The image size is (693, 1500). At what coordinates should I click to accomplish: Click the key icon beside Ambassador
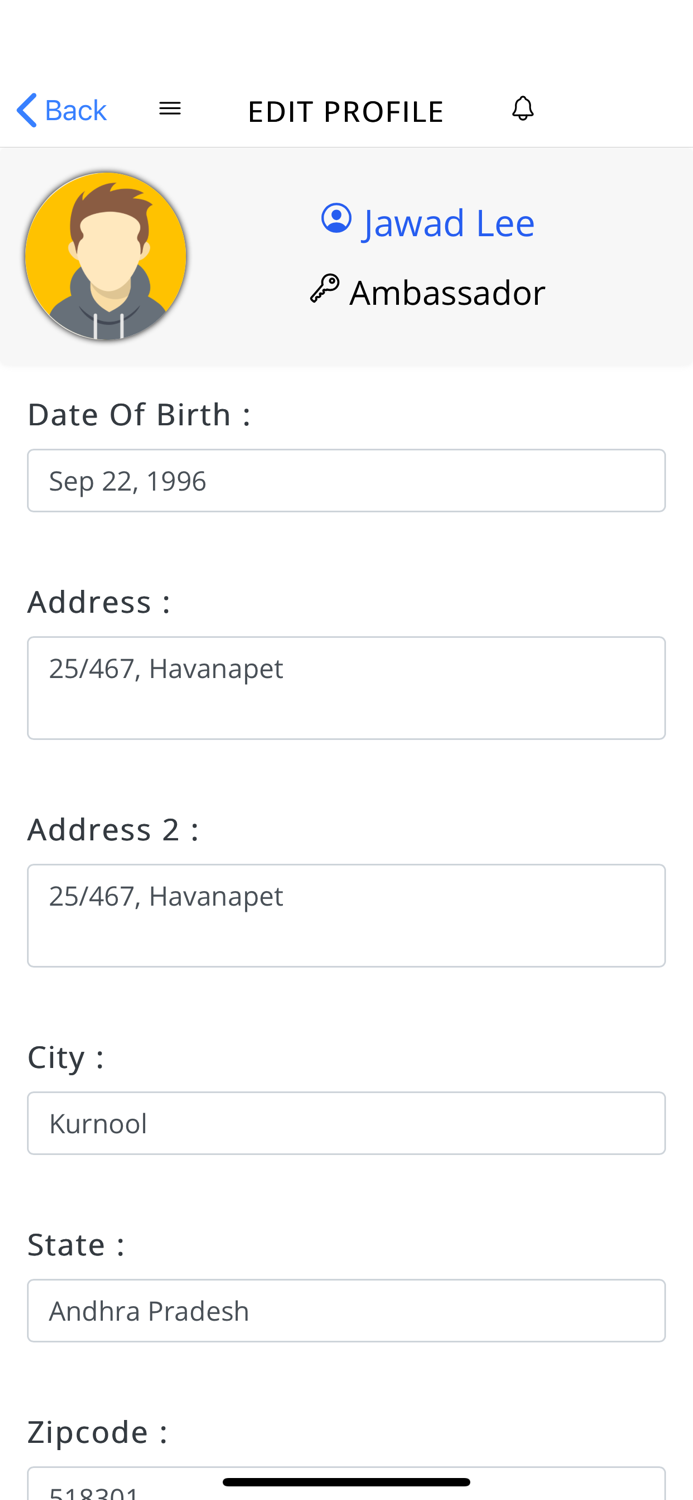324,290
